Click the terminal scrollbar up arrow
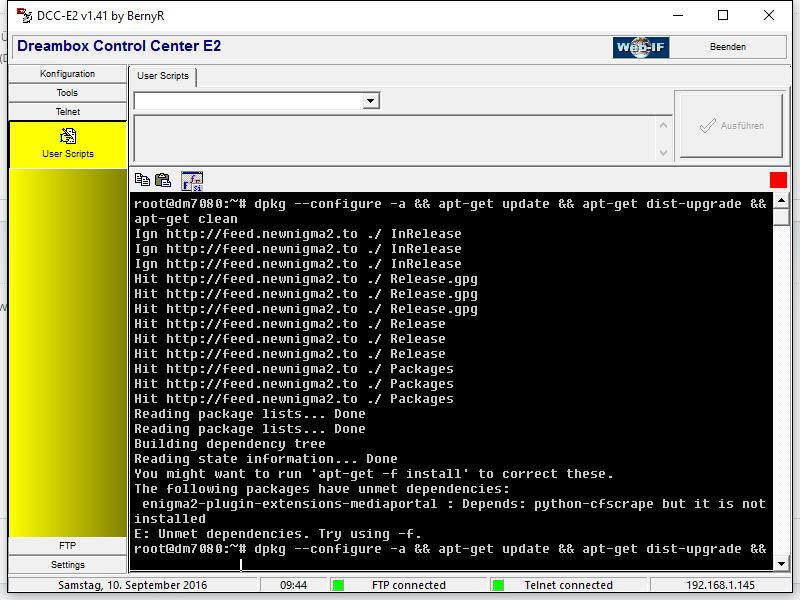The height and width of the screenshot is (600, 800). (780, 201)
